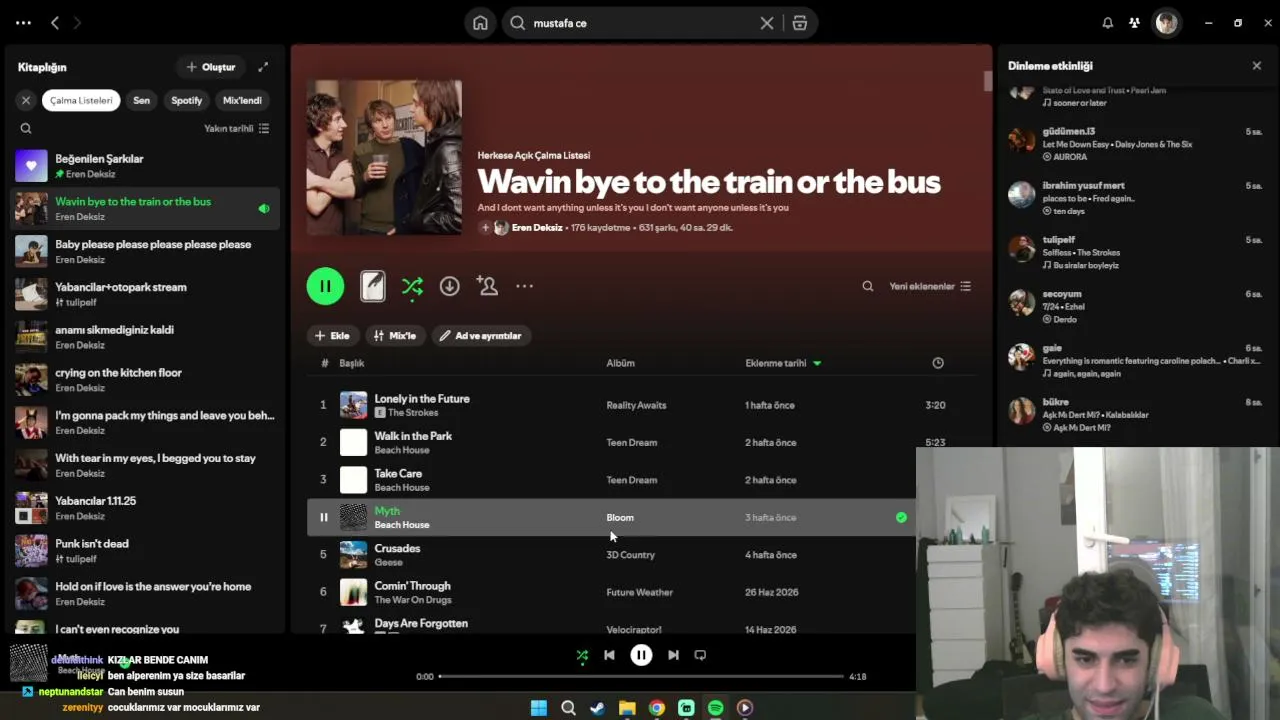Expand the Kitaplığın library panel
1280x720 pixels.
click(263, 67)
